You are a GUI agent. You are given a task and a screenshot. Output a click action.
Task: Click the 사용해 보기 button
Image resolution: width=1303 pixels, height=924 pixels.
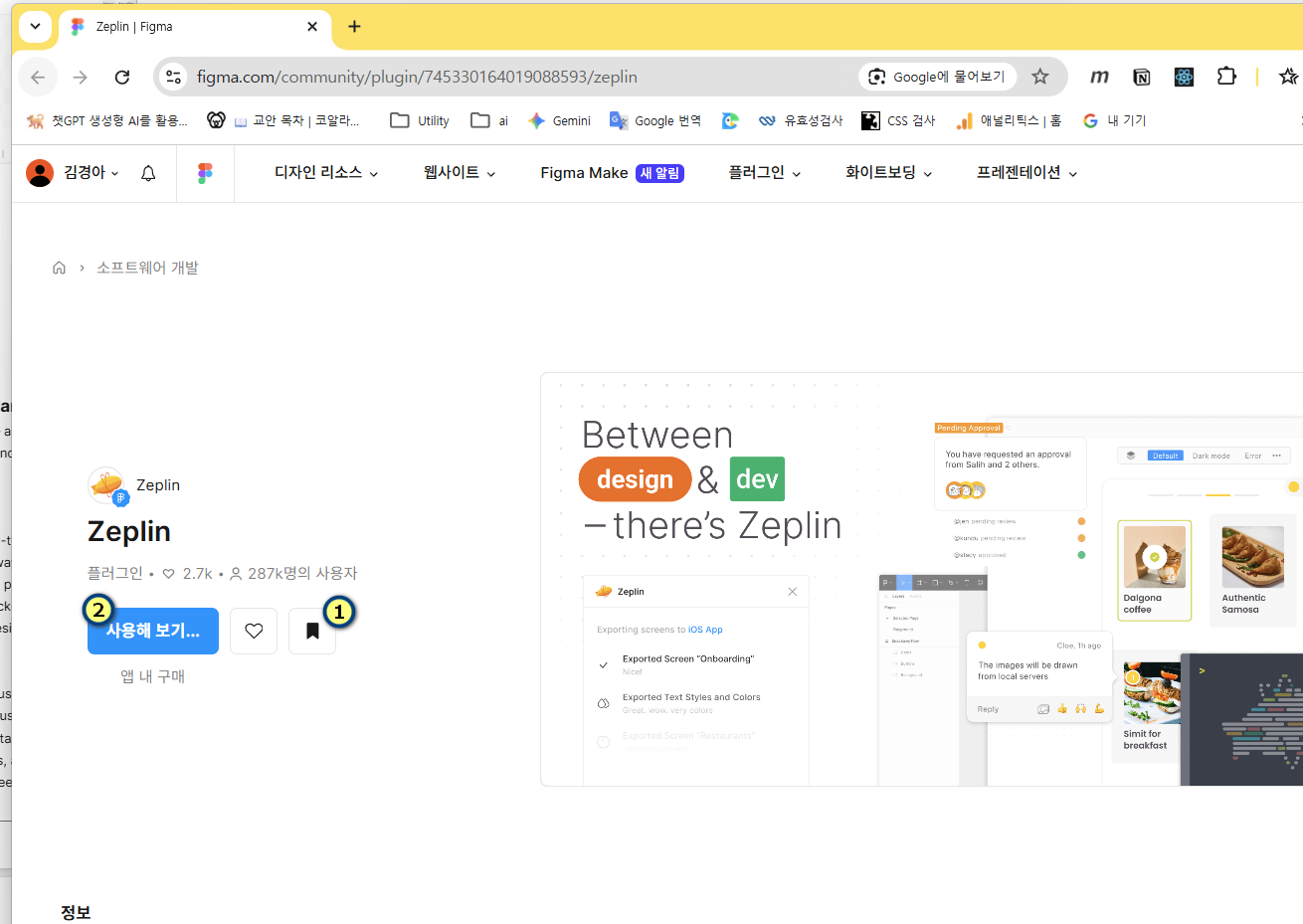tap(153, 631)
